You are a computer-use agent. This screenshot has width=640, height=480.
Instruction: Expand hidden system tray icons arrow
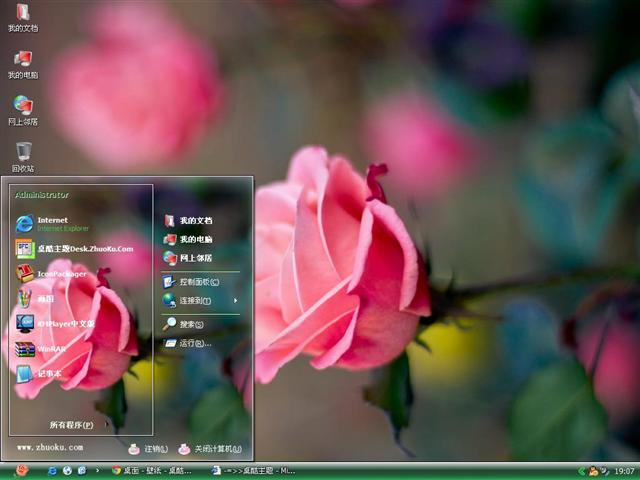coord(581,471)
